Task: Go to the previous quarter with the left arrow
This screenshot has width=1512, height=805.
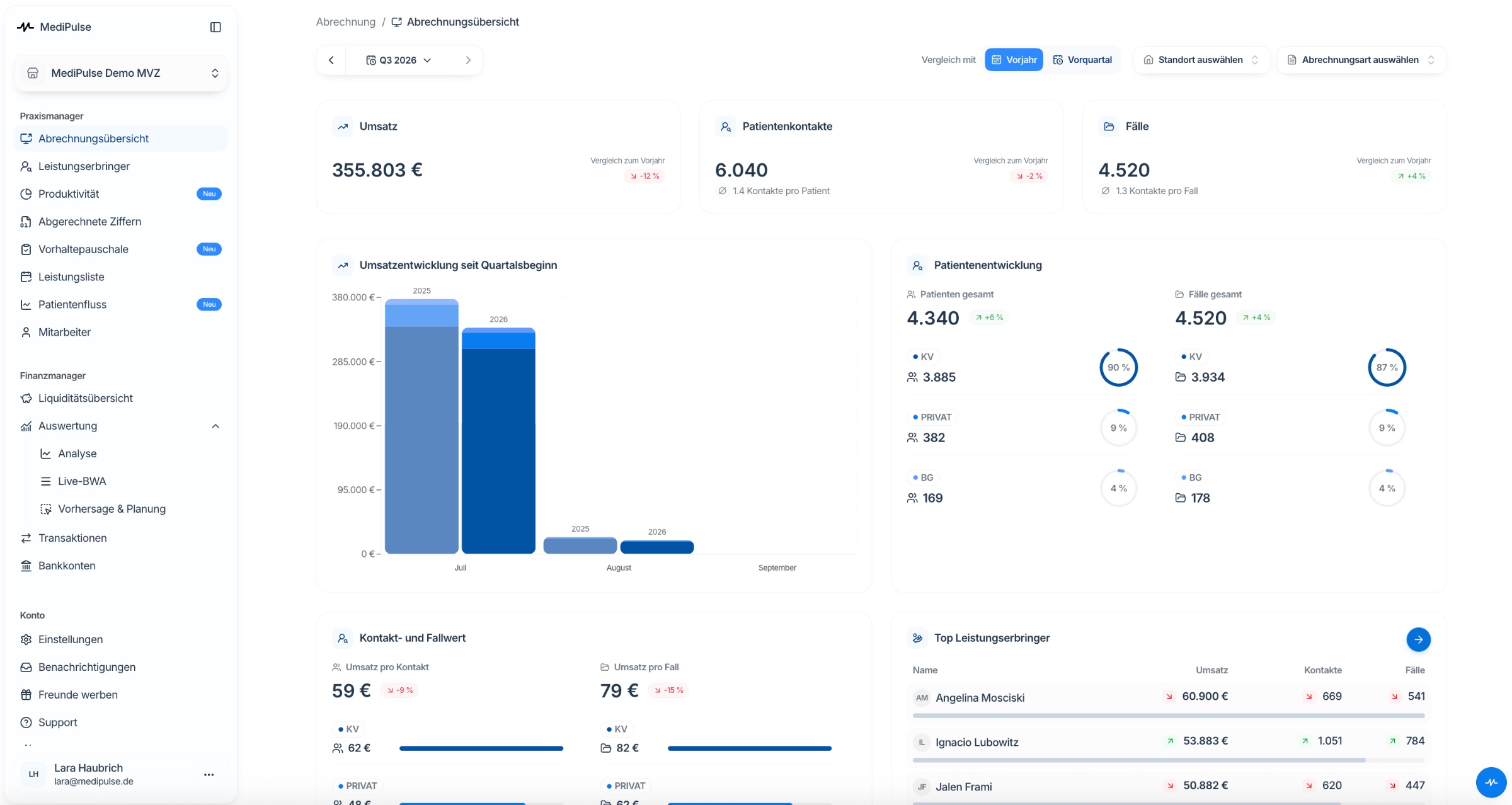Action: [x=331, y=60]
